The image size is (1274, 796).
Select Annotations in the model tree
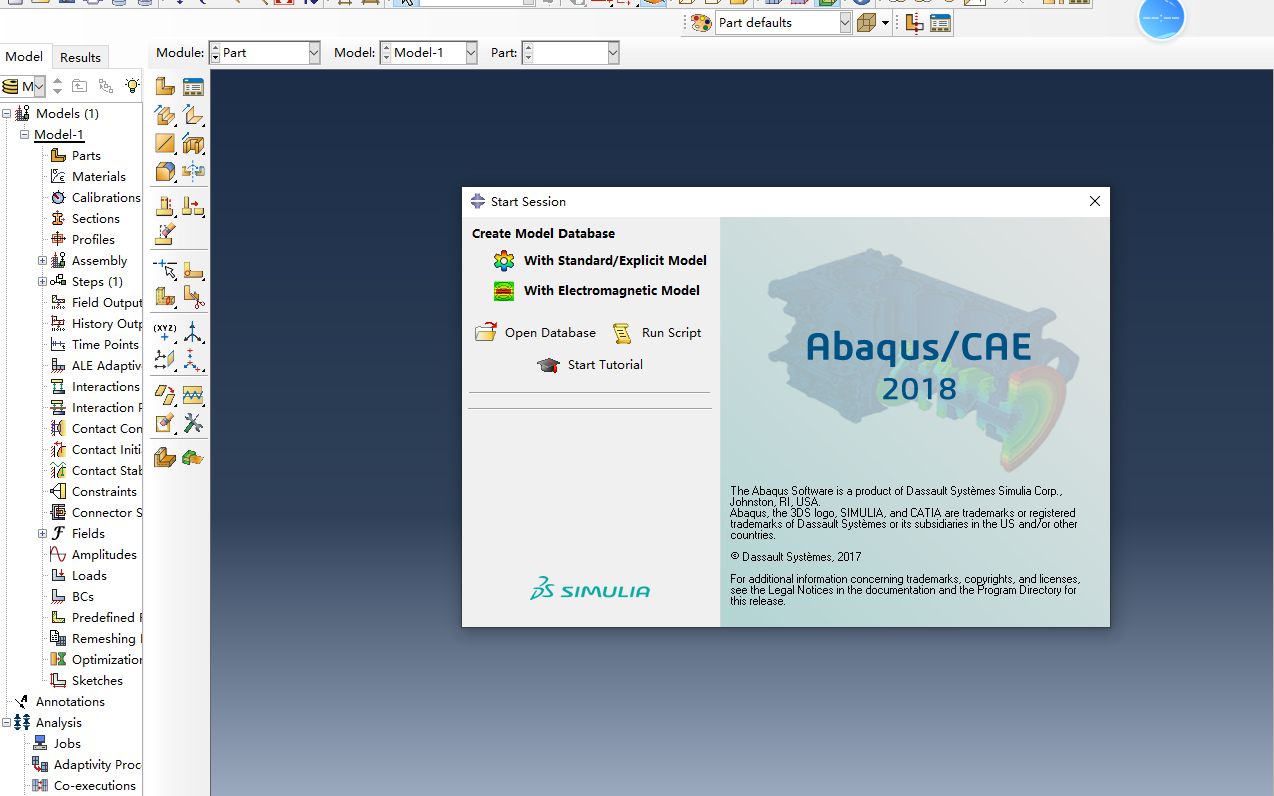tap(70, 701)
